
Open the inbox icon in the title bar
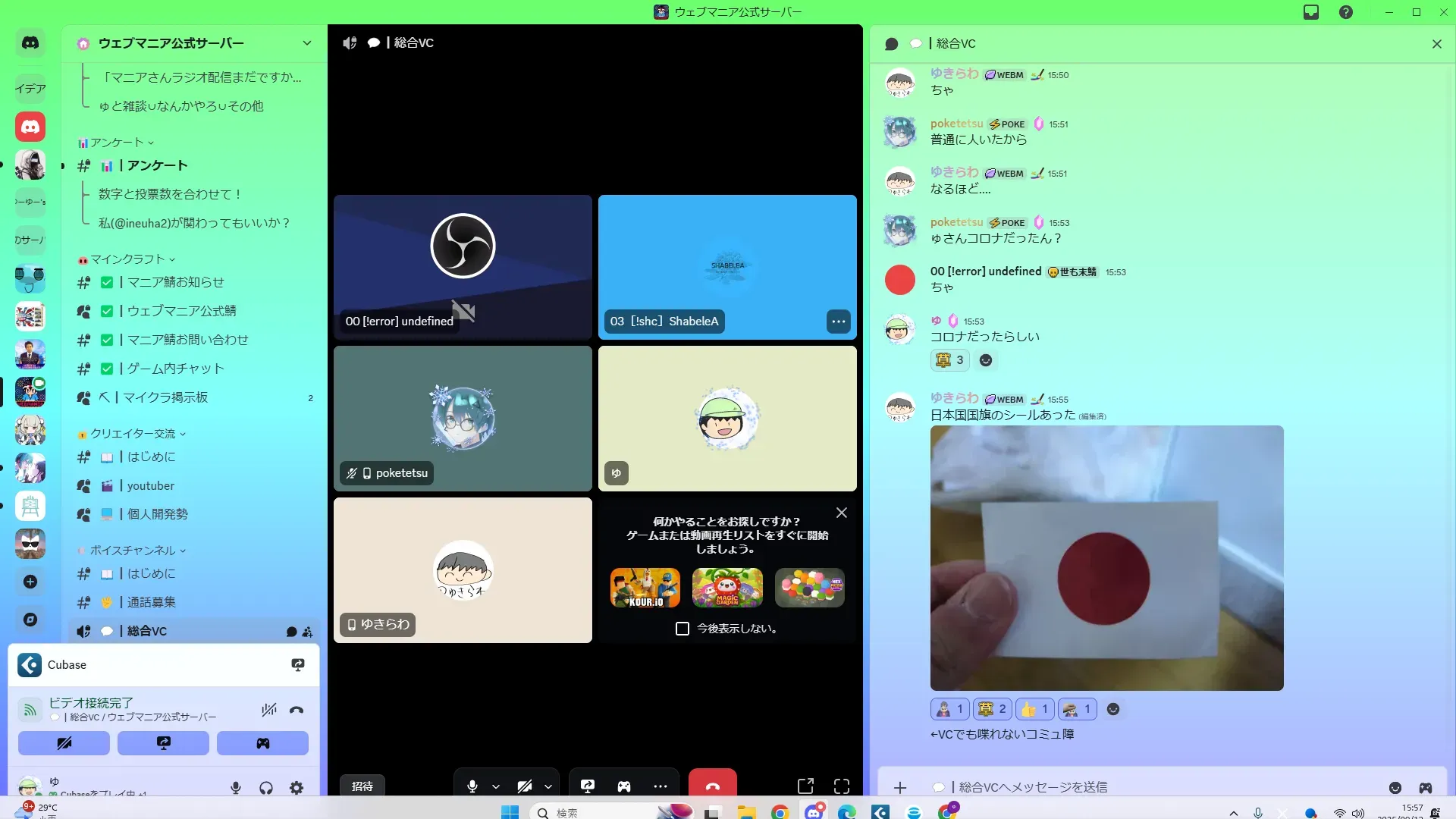1311,12
